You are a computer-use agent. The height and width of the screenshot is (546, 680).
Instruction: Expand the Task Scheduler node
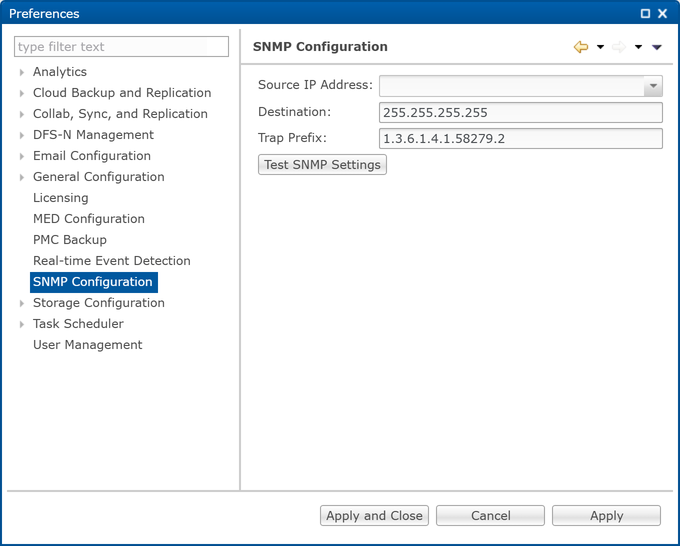tap(22, 324)
